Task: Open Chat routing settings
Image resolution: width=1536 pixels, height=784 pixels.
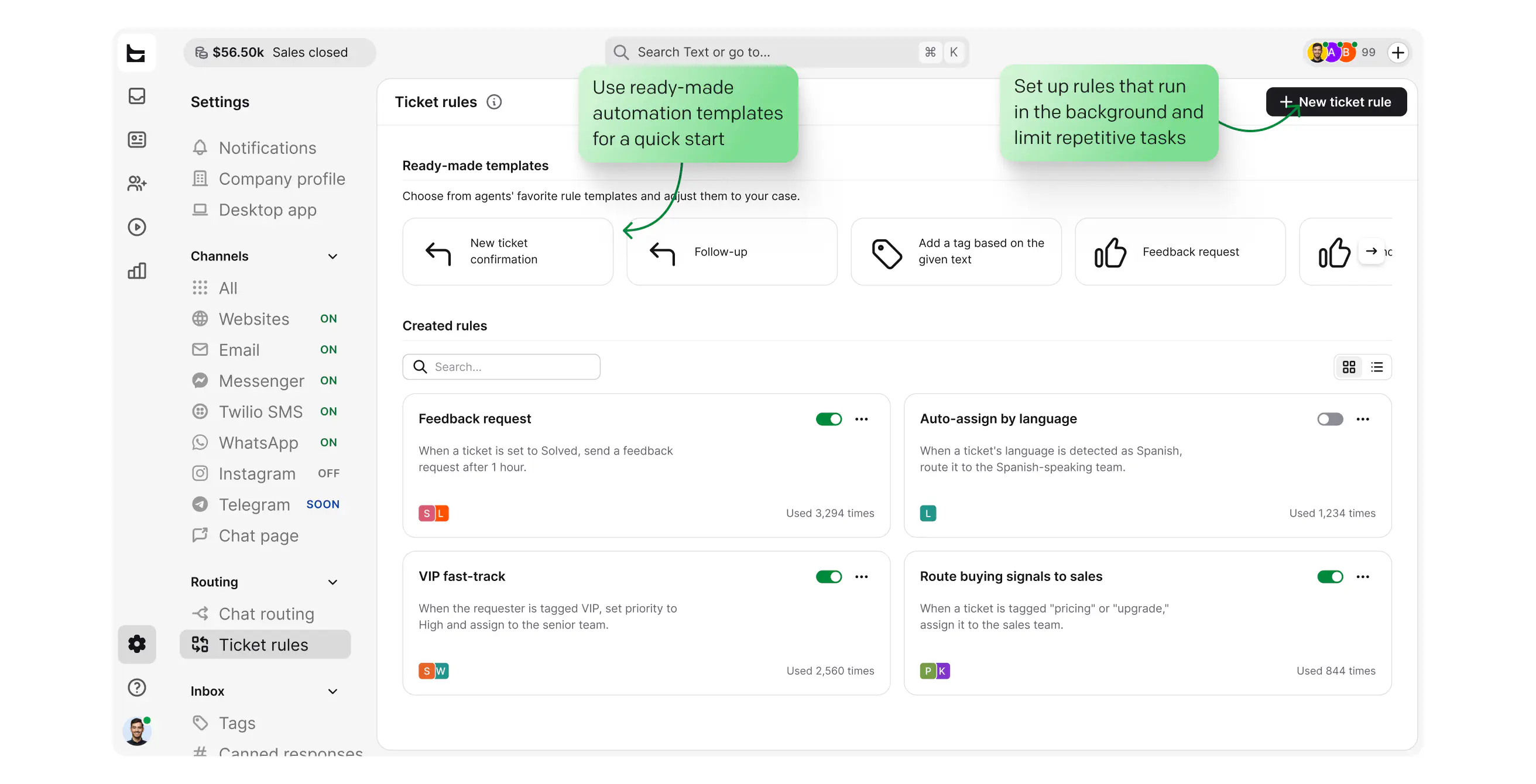Action: tap(265, 614)
